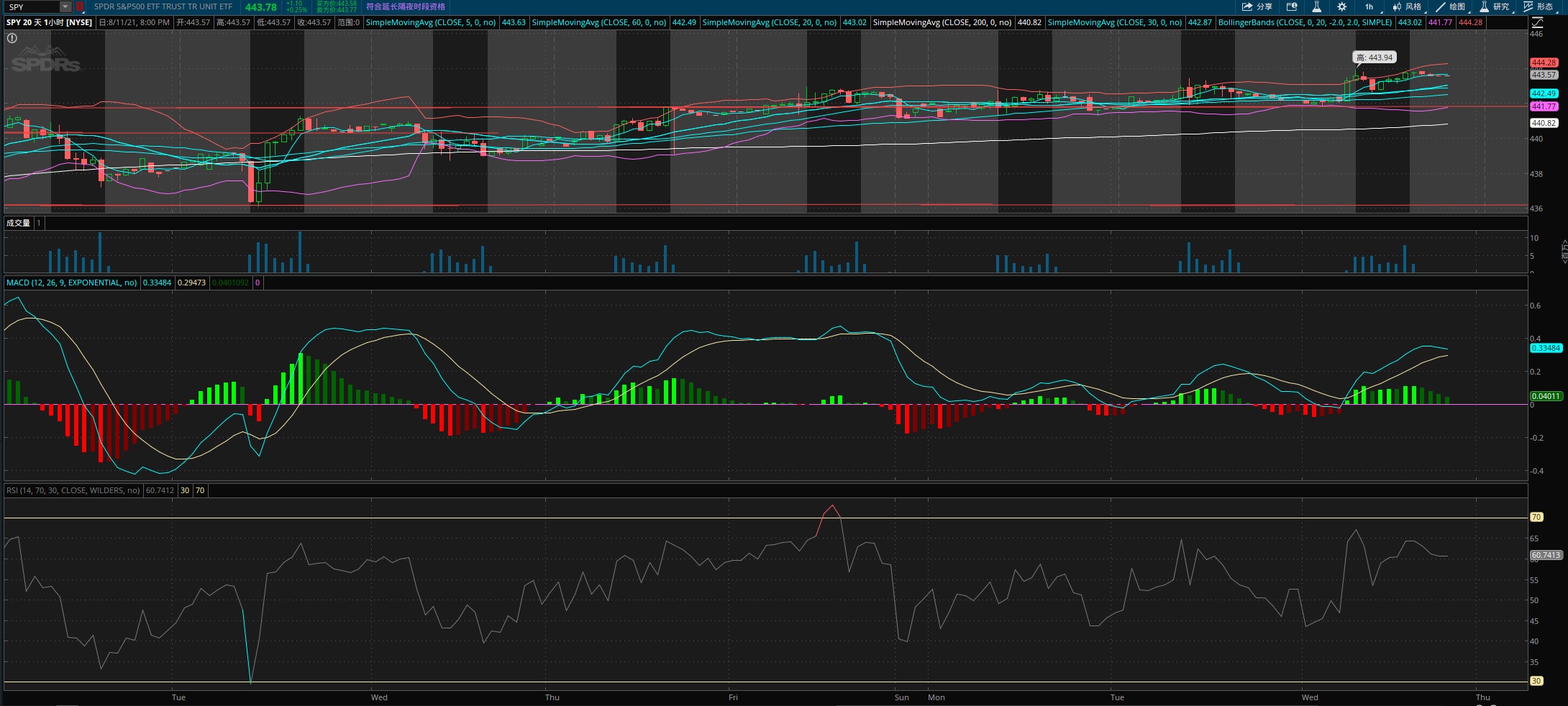
Task: Click the RSI overbought 70 axis tag
Action: point(1536,517)
